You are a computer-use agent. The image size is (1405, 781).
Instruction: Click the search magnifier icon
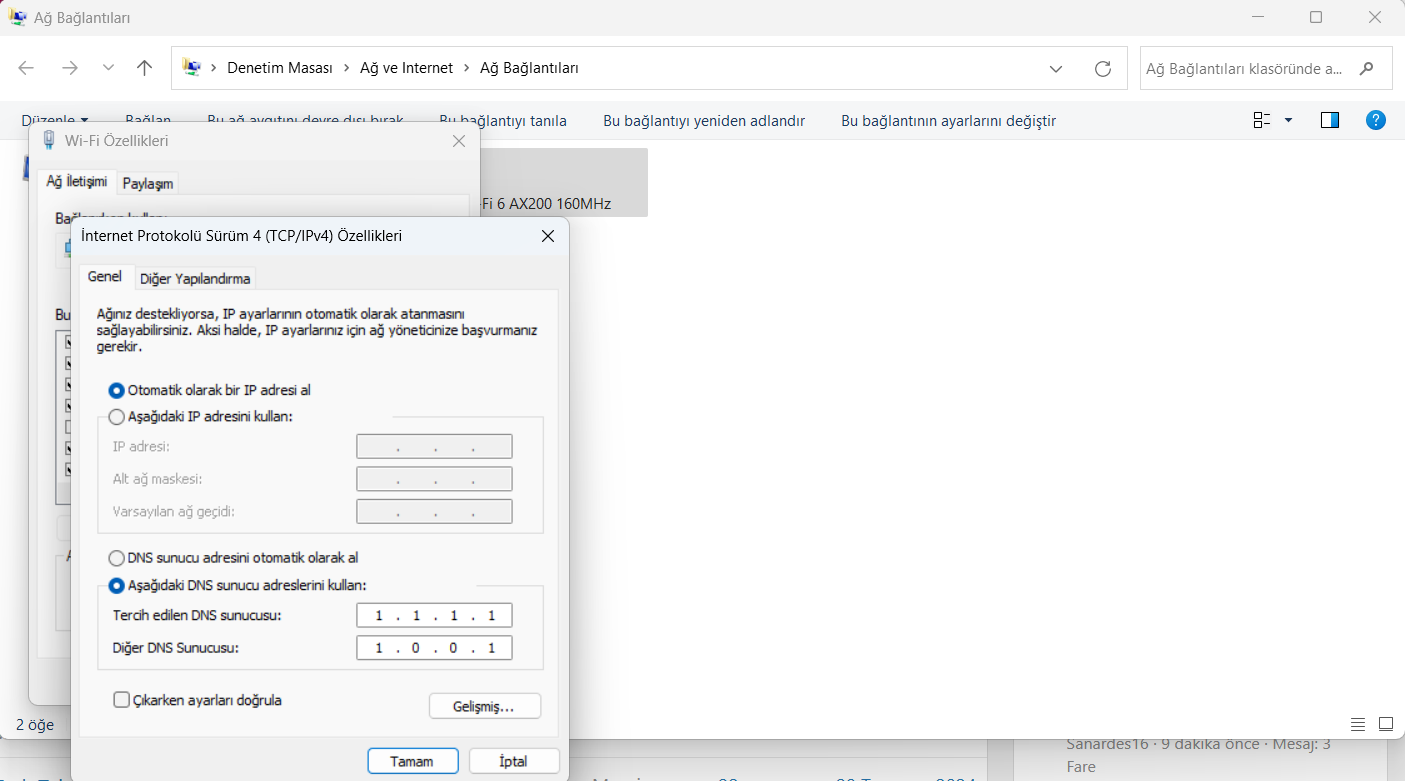[1367, 68]
